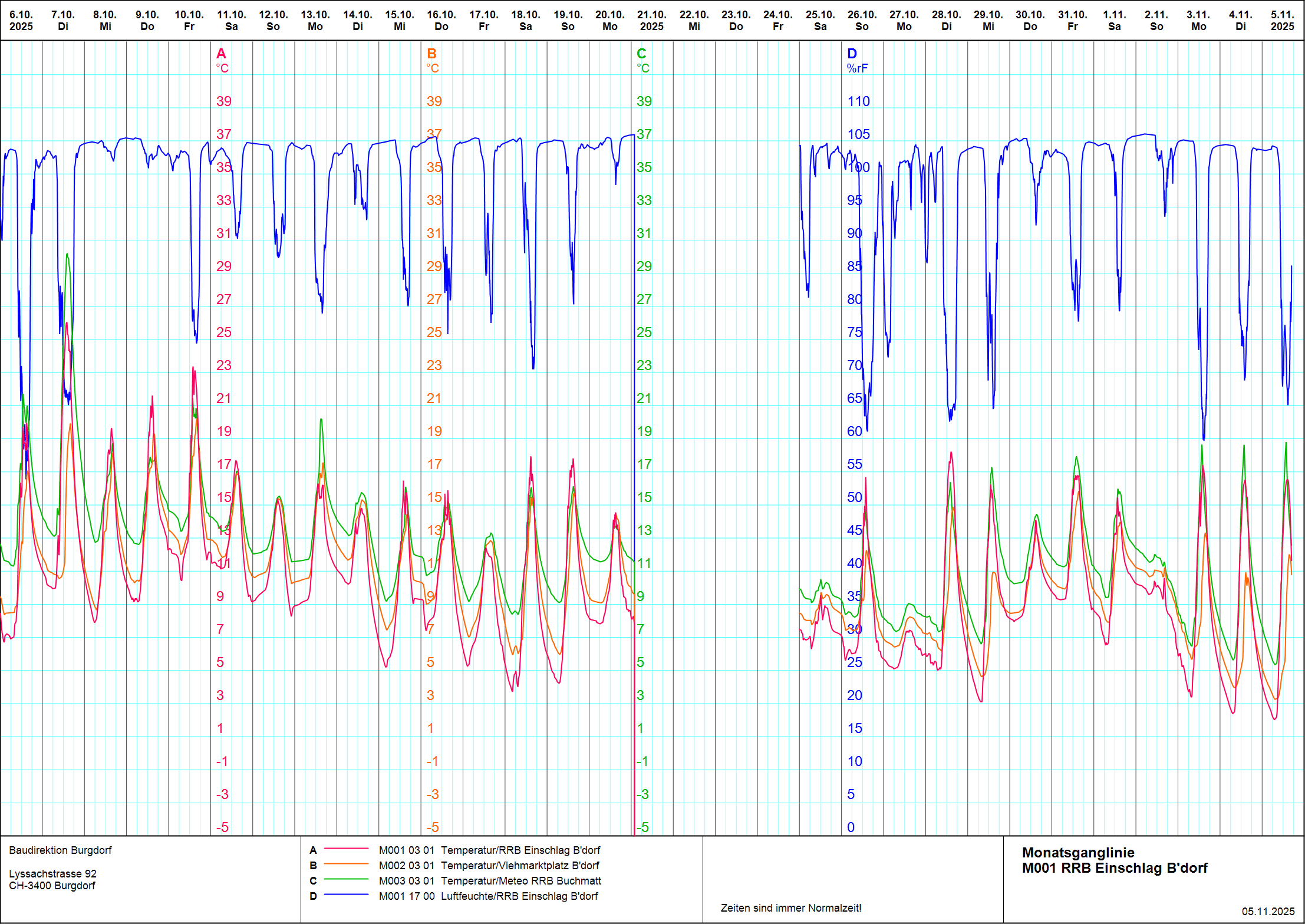Click the 5.11. 2025 date header

point(1282,21)
